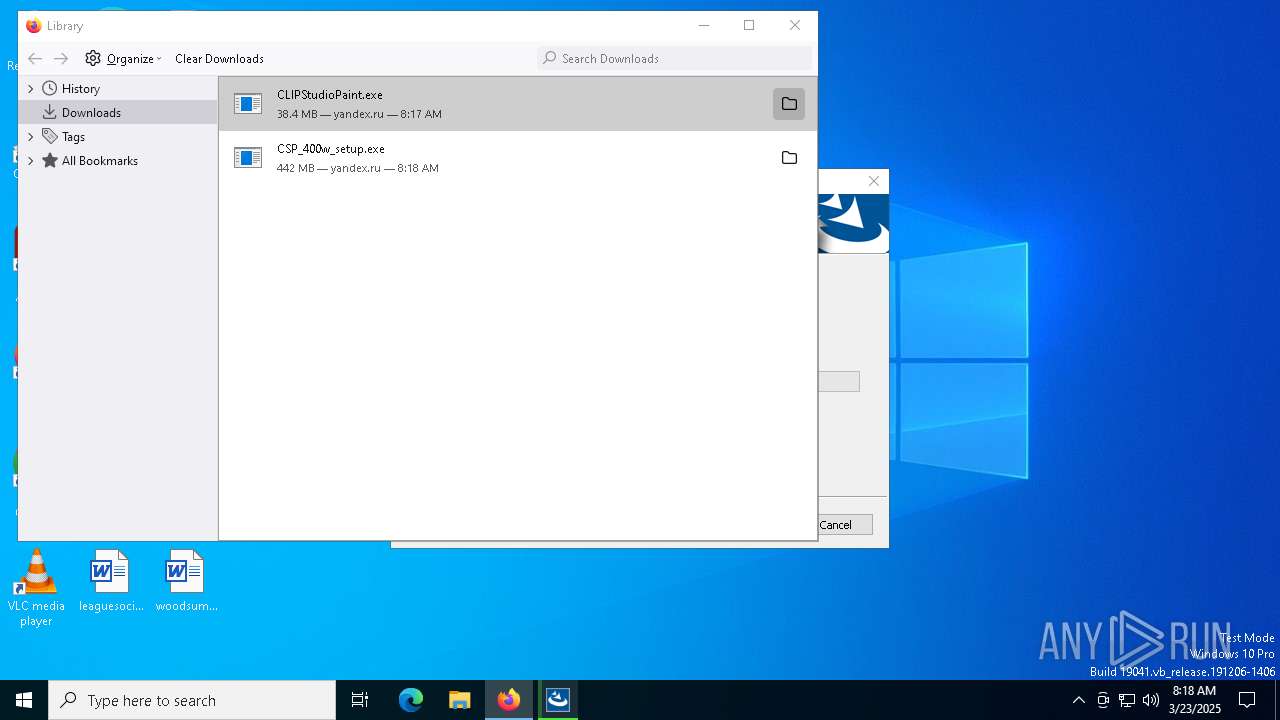This screenshot has width=1280, height=720.
Task: Click Clear Downloads button
Action: [x=219, y=59]
